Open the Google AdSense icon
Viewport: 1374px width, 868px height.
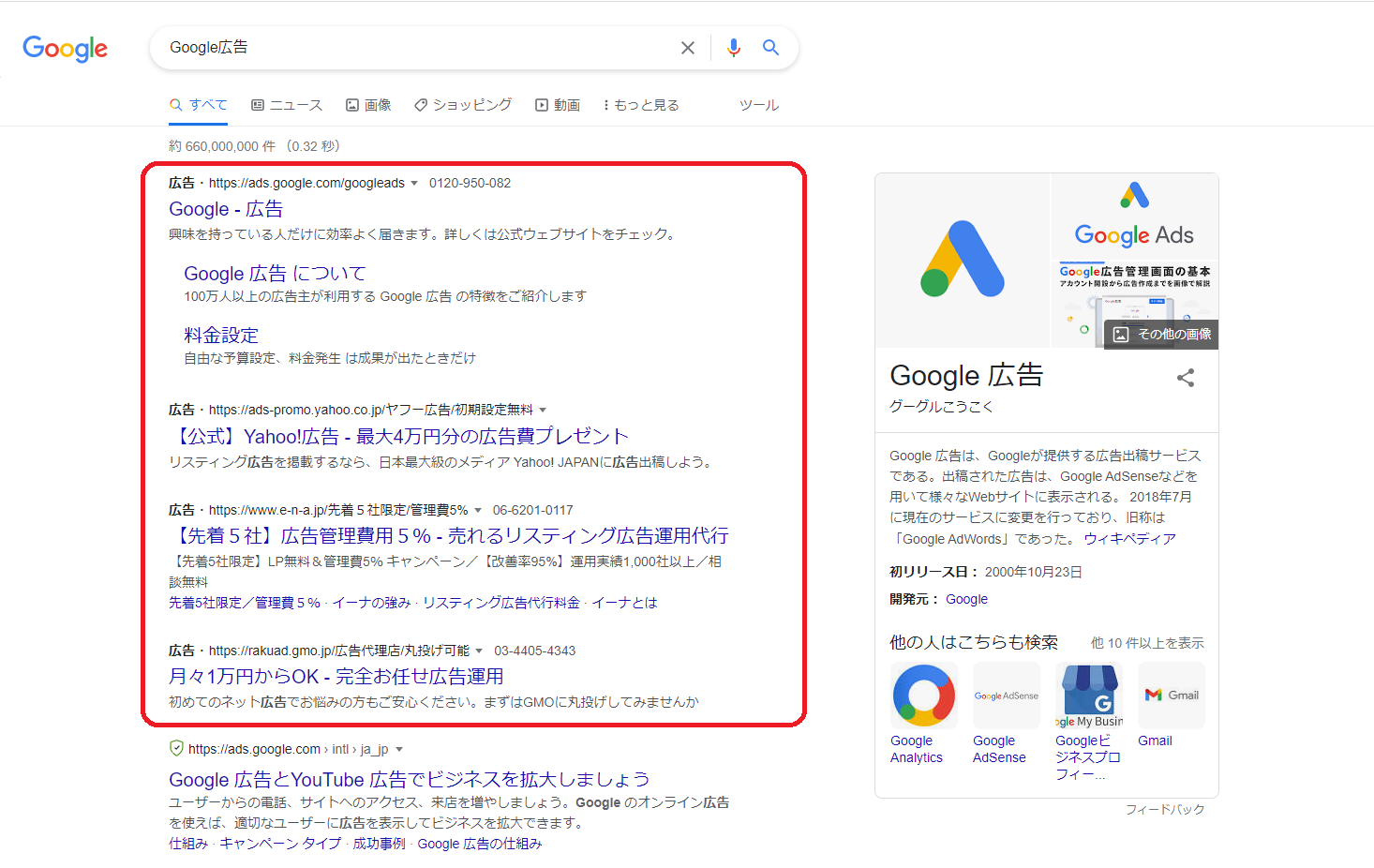(1007, 696)
